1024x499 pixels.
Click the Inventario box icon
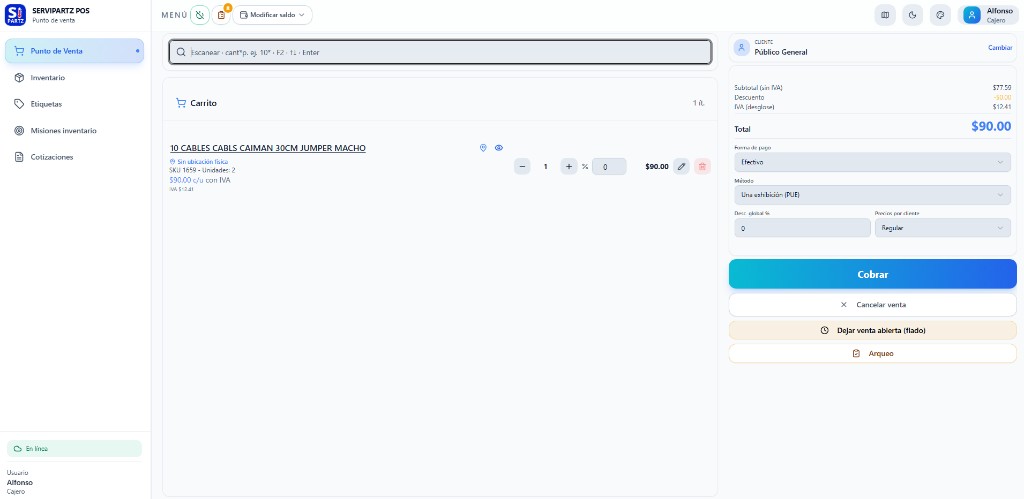pyautogui.click(x=19, y=78)
